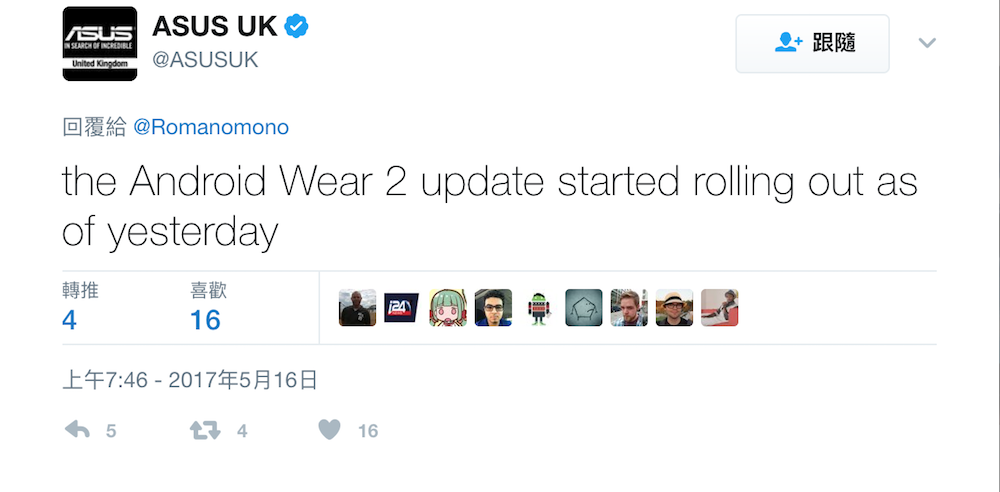The width and height of the screenshot is (1000, 492).
Task: Click the ASUS UK profile logo
Action: click(x=100, y=44)
